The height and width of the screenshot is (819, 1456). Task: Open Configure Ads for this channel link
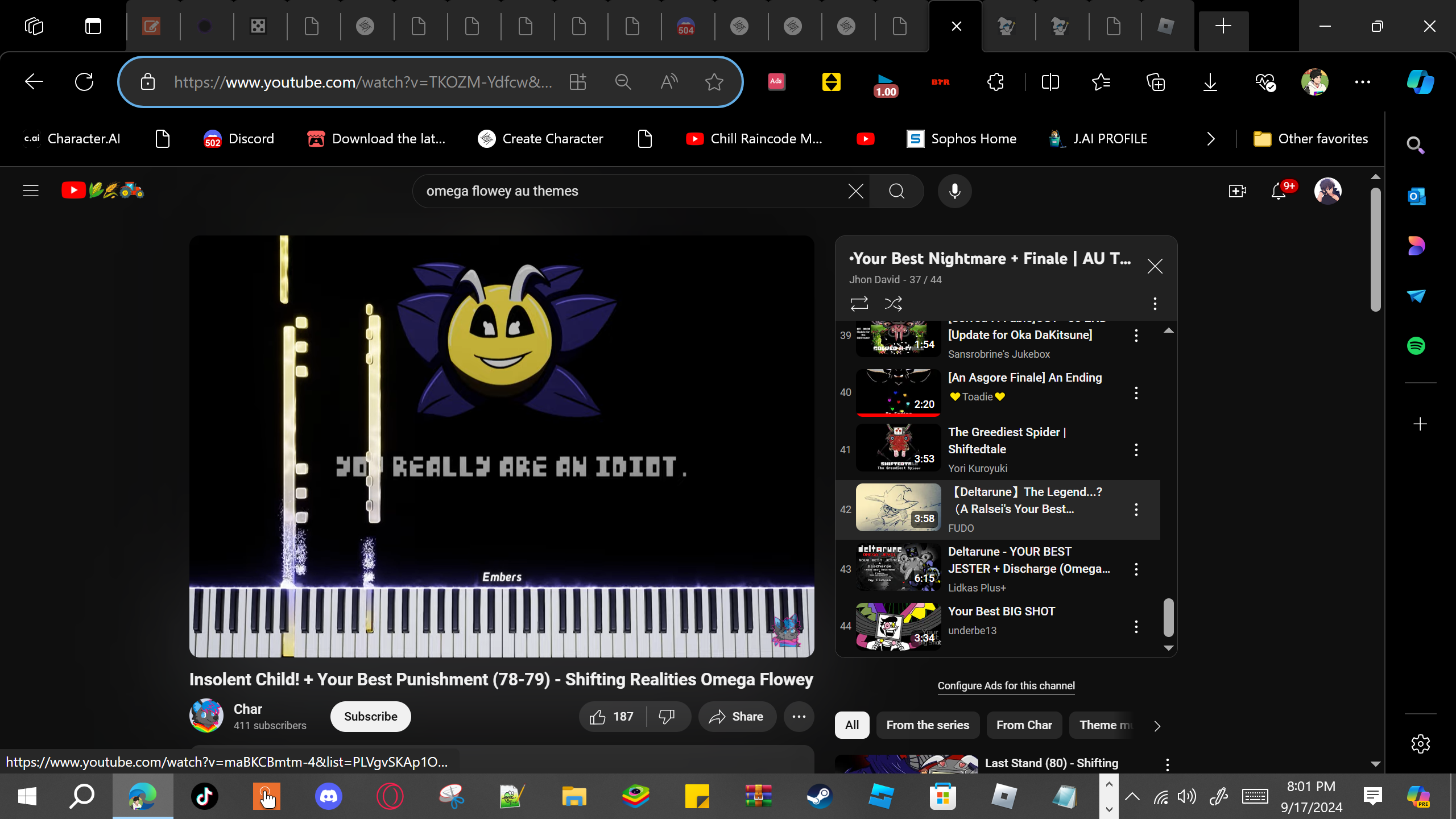coord(1006,686)
